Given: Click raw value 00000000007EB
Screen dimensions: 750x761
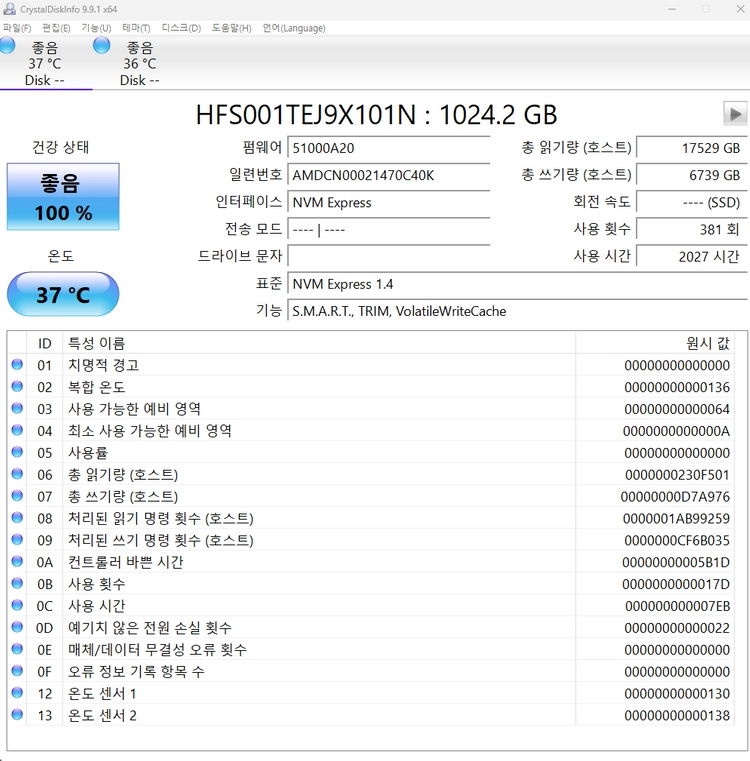Looking at the screenshot, I should click(678, 606).
